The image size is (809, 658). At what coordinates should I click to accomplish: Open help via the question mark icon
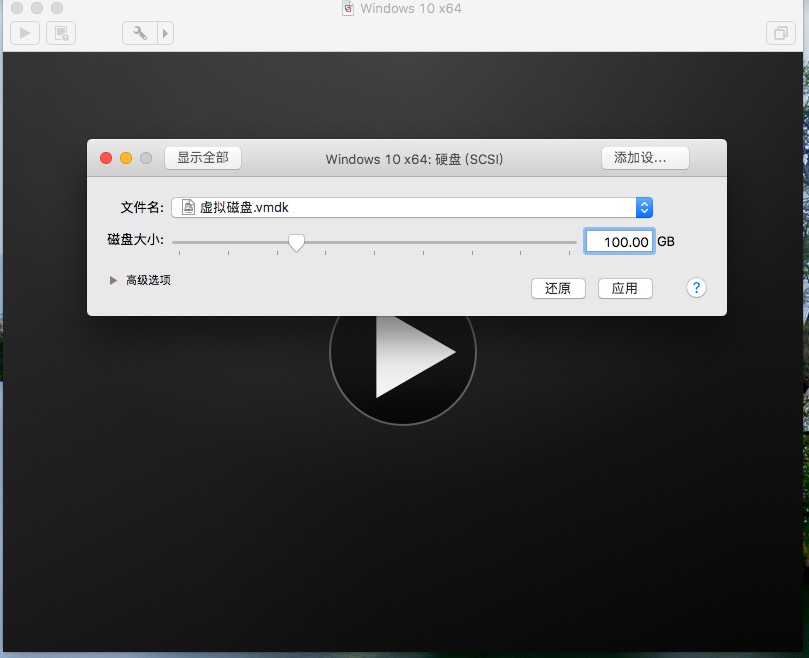tap(695, 288)
